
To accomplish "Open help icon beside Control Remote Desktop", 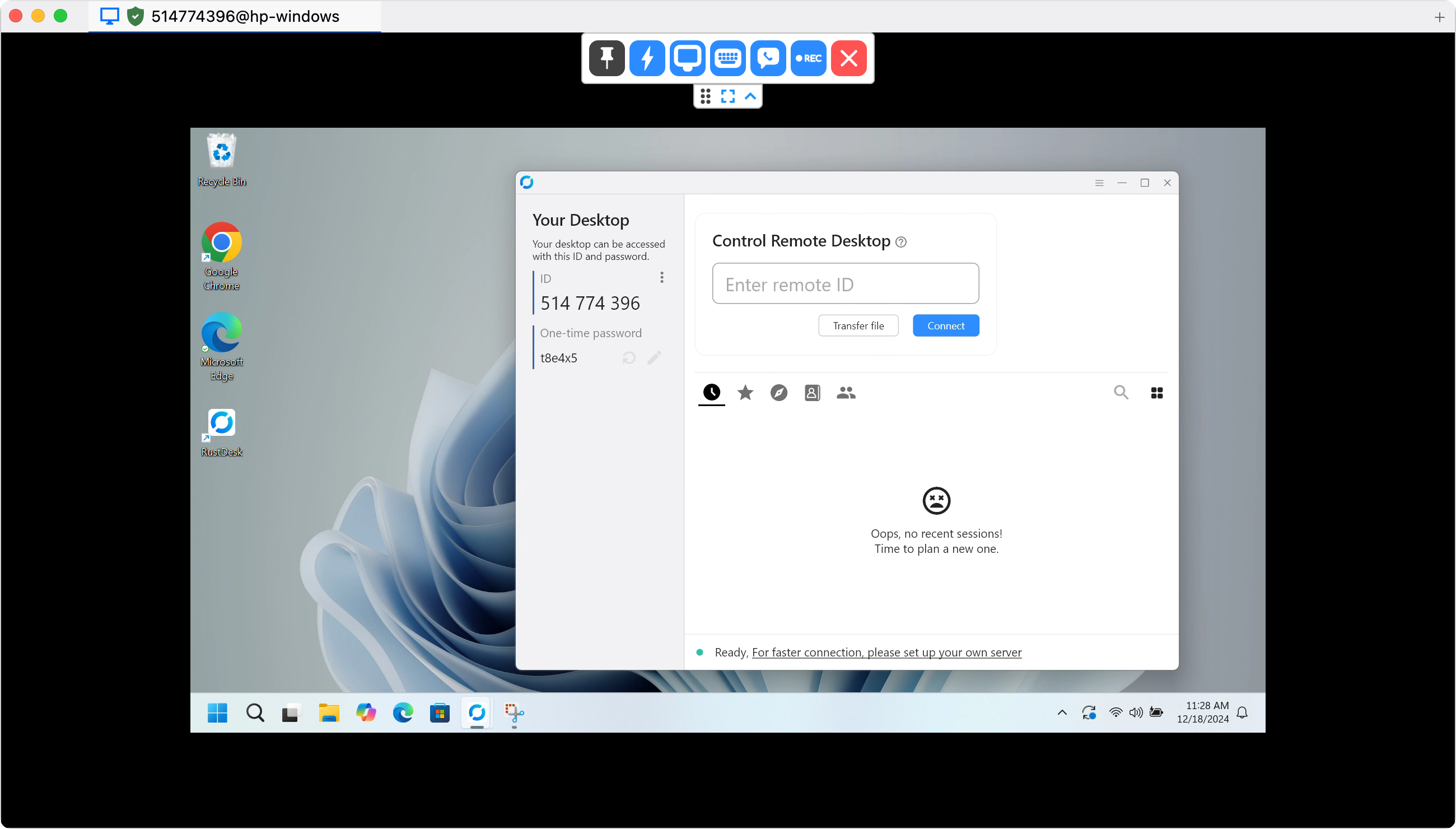I will [900, 242].
